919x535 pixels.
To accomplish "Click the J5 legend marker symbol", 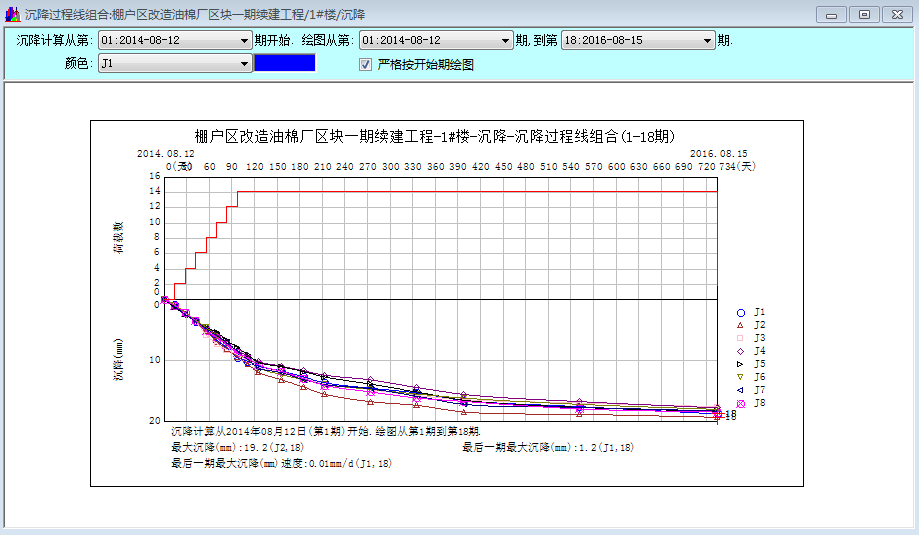I will click(x=740, y=365).
